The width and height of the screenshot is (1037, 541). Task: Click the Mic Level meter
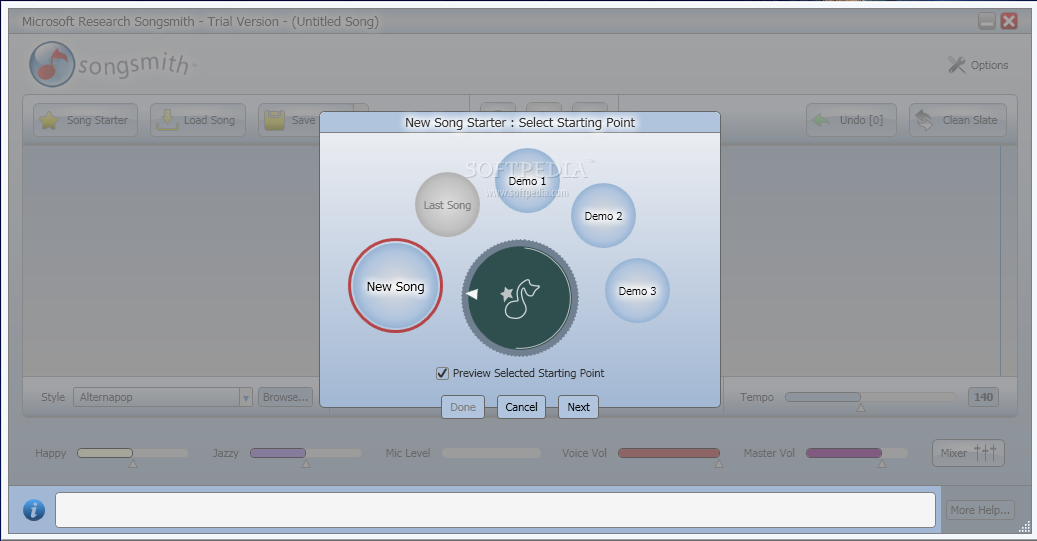491,453
